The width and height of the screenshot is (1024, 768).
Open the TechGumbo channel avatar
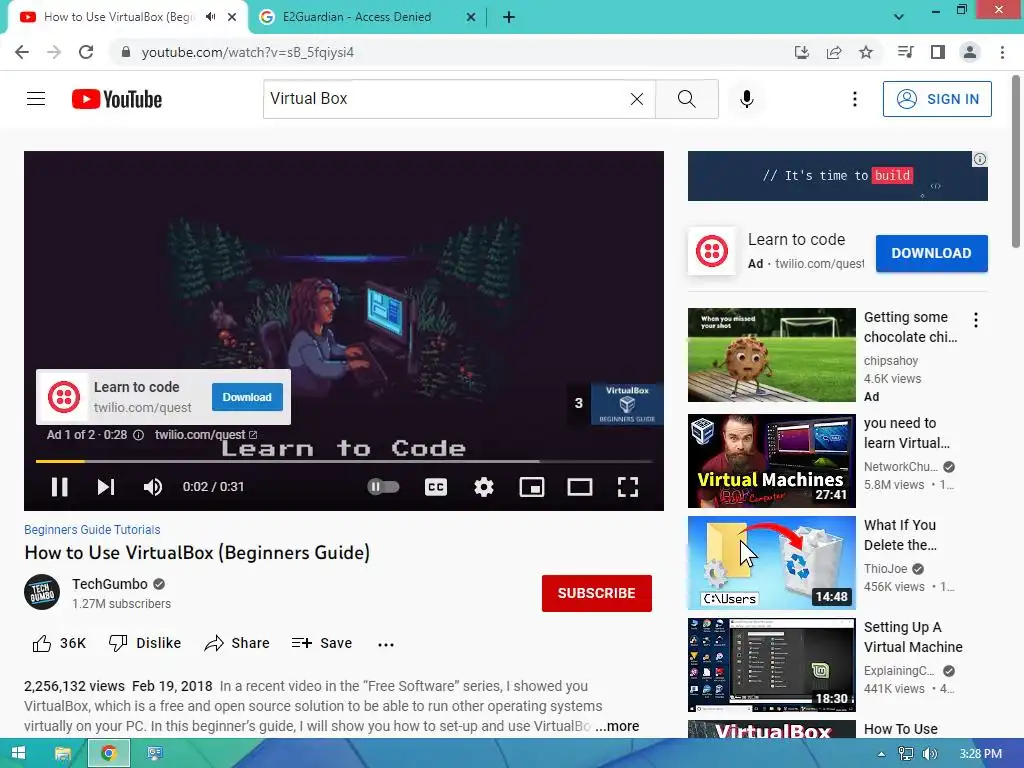click(x=42, y=592)
